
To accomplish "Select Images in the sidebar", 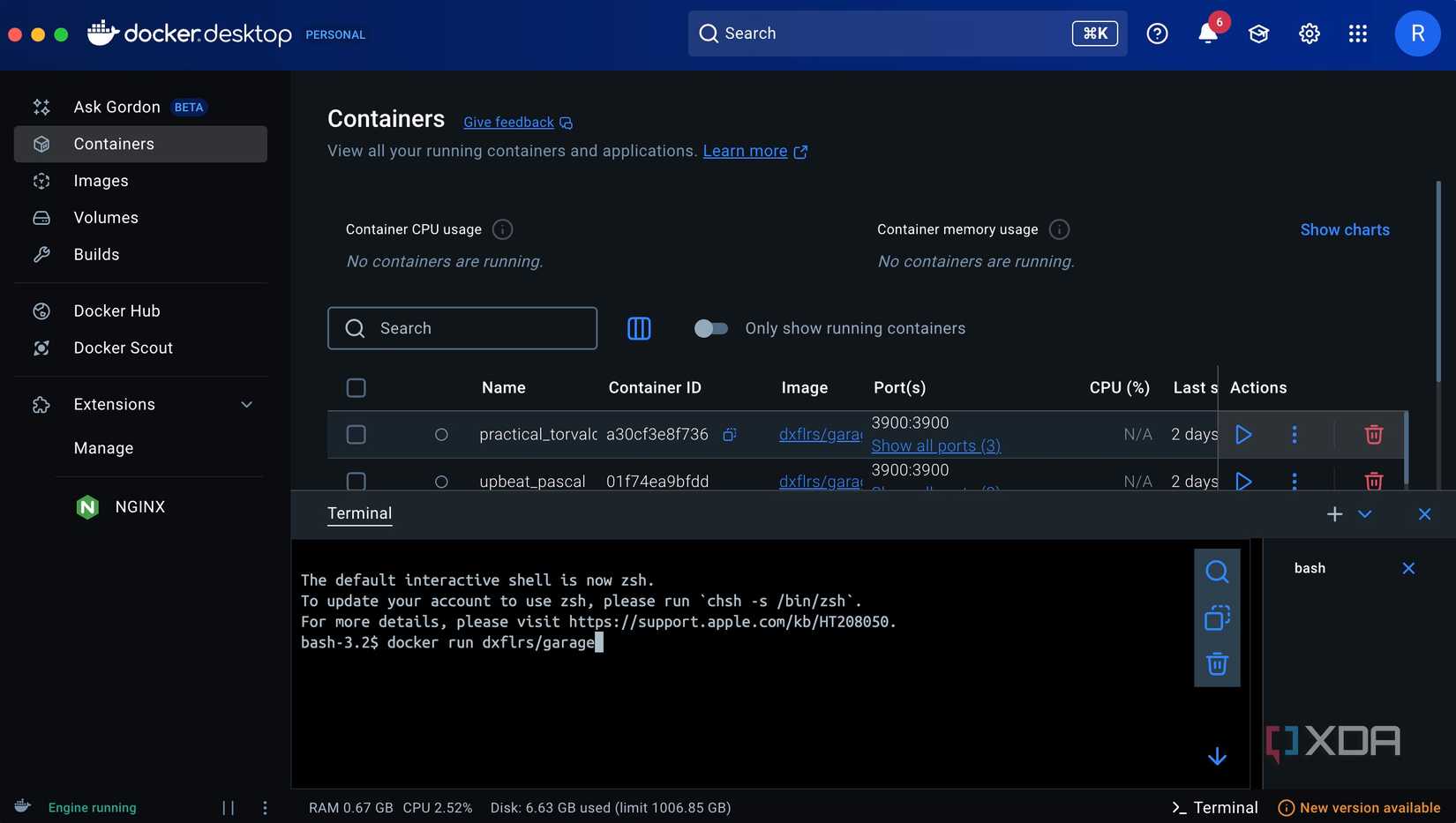I will (x=100, y=180).
